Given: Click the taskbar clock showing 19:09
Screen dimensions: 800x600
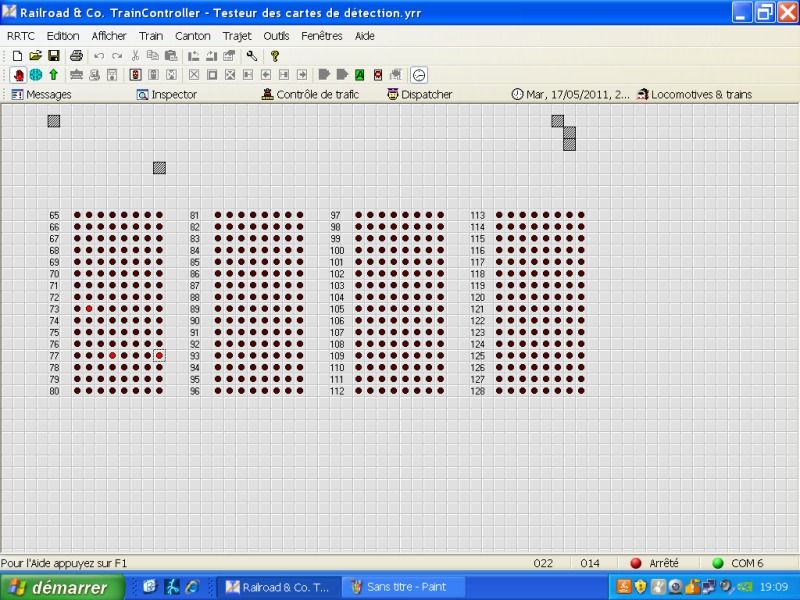Looking at the screenshot, I should (774, 587).
